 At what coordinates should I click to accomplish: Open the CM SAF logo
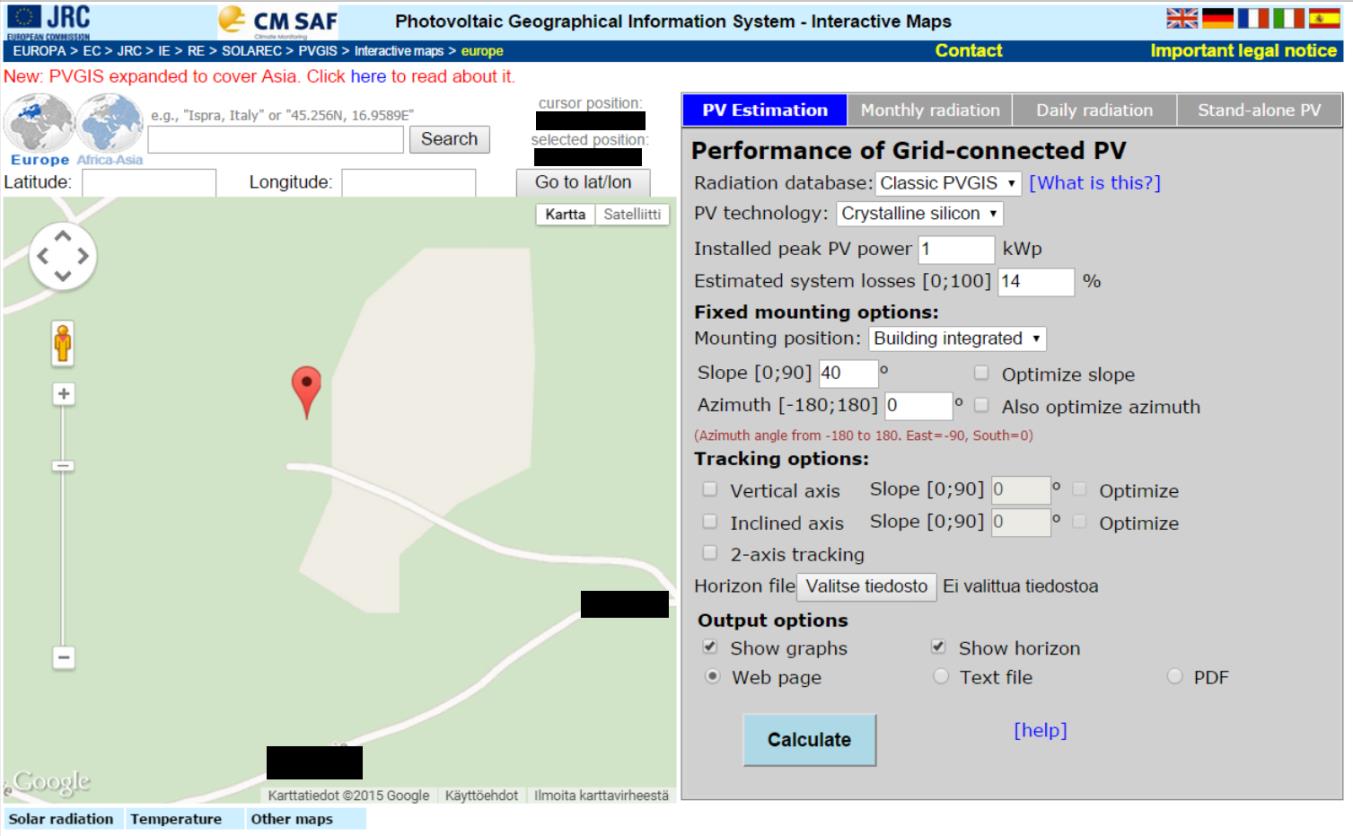coord(278,20)
